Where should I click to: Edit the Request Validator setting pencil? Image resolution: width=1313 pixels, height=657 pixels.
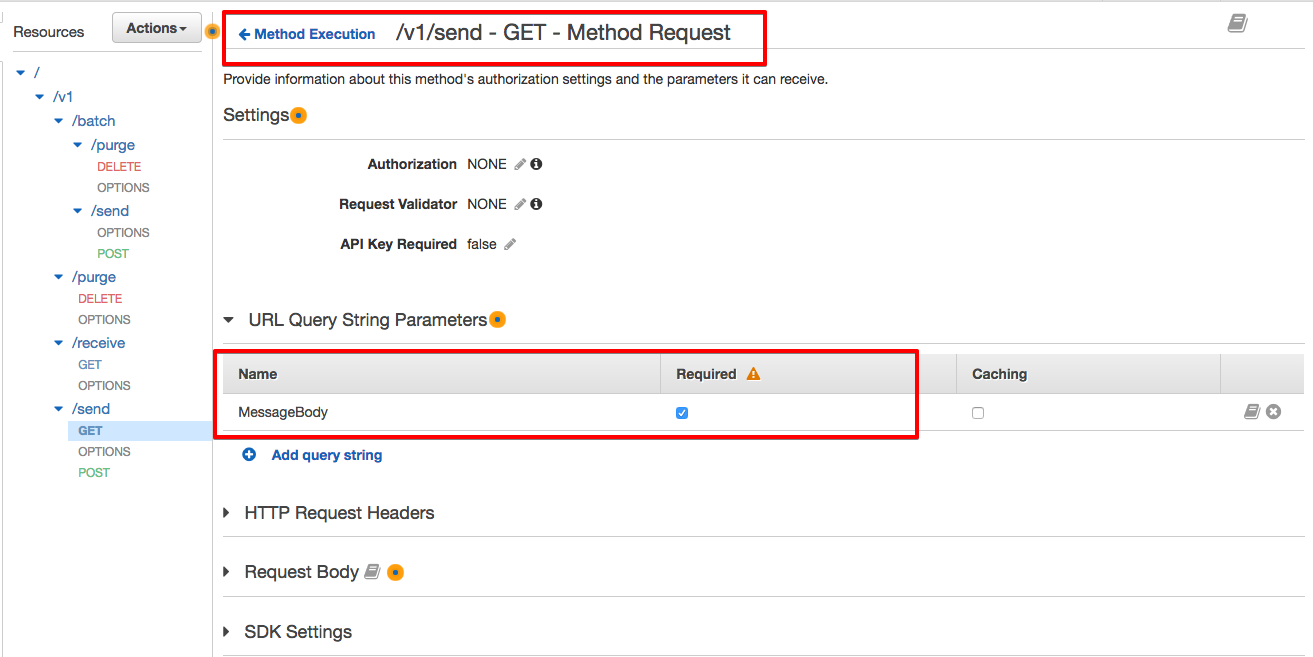click(x=520, y=204)
